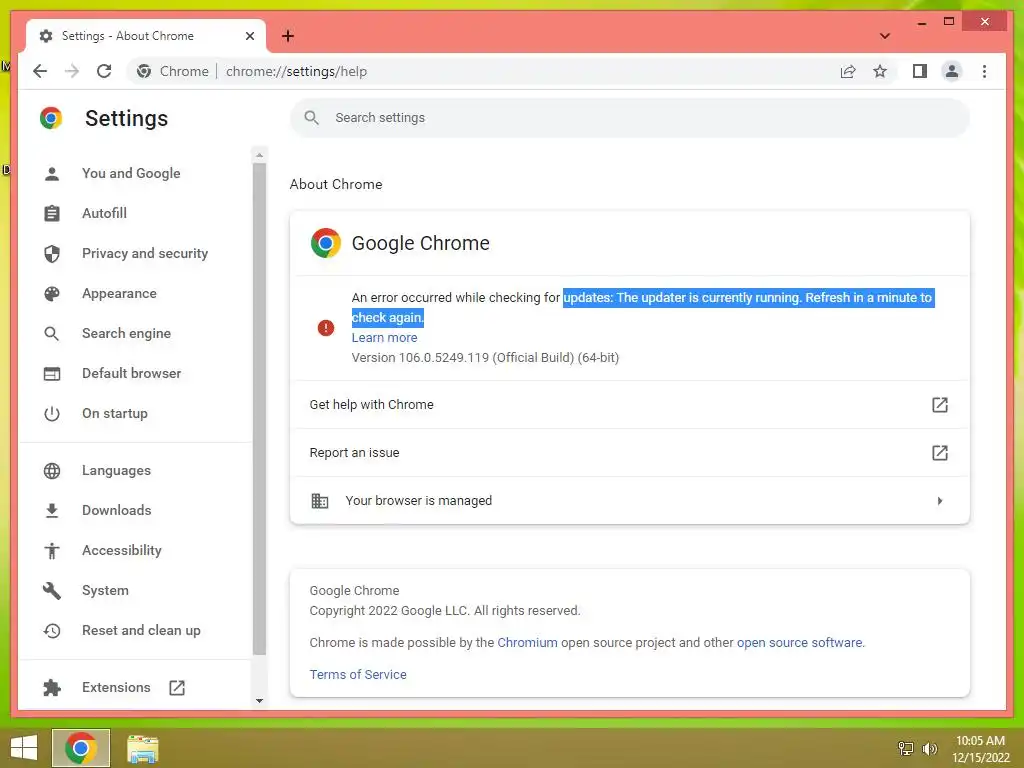This screenshot has width=1024, height=768.
Task: Click the Copyright 2022 Google LLC text
Action: pos(444,611)
